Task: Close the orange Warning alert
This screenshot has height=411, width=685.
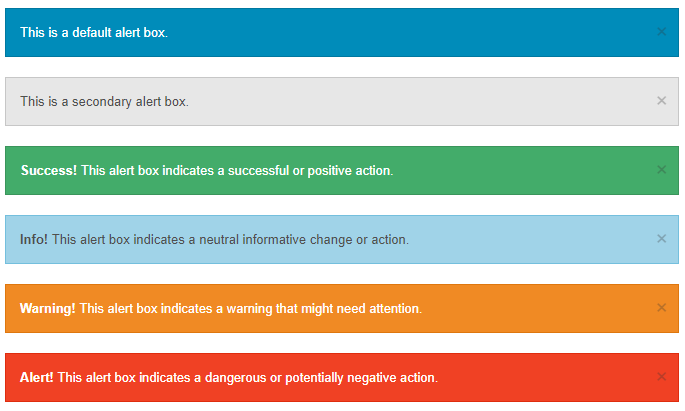Action: pyautogui.click(x=661, y=308)
